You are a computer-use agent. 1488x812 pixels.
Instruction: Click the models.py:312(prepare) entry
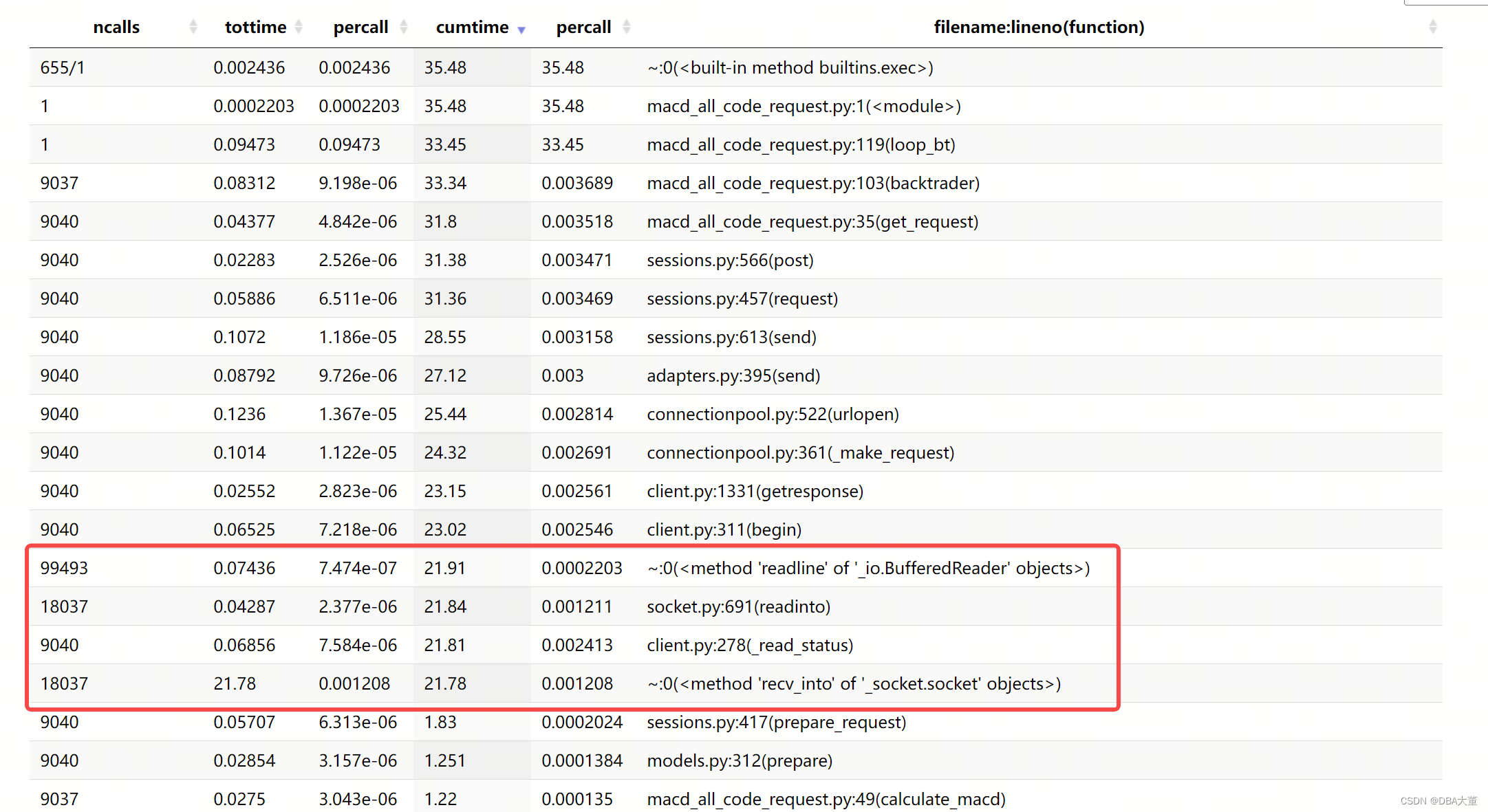coord(740,760)
